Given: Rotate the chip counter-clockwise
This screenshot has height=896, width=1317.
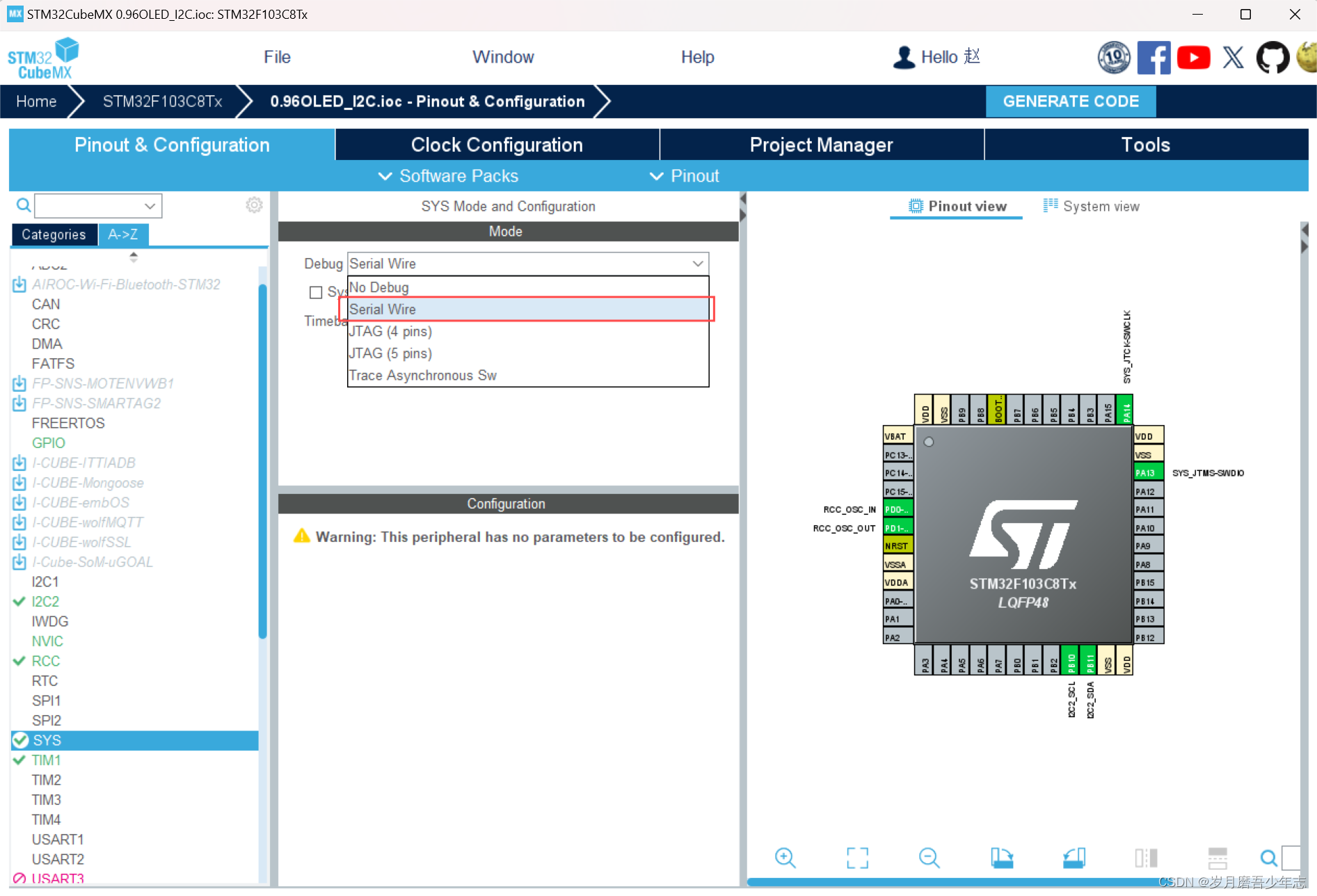Looking at the screenshot, I should (x=1073, y=858).
